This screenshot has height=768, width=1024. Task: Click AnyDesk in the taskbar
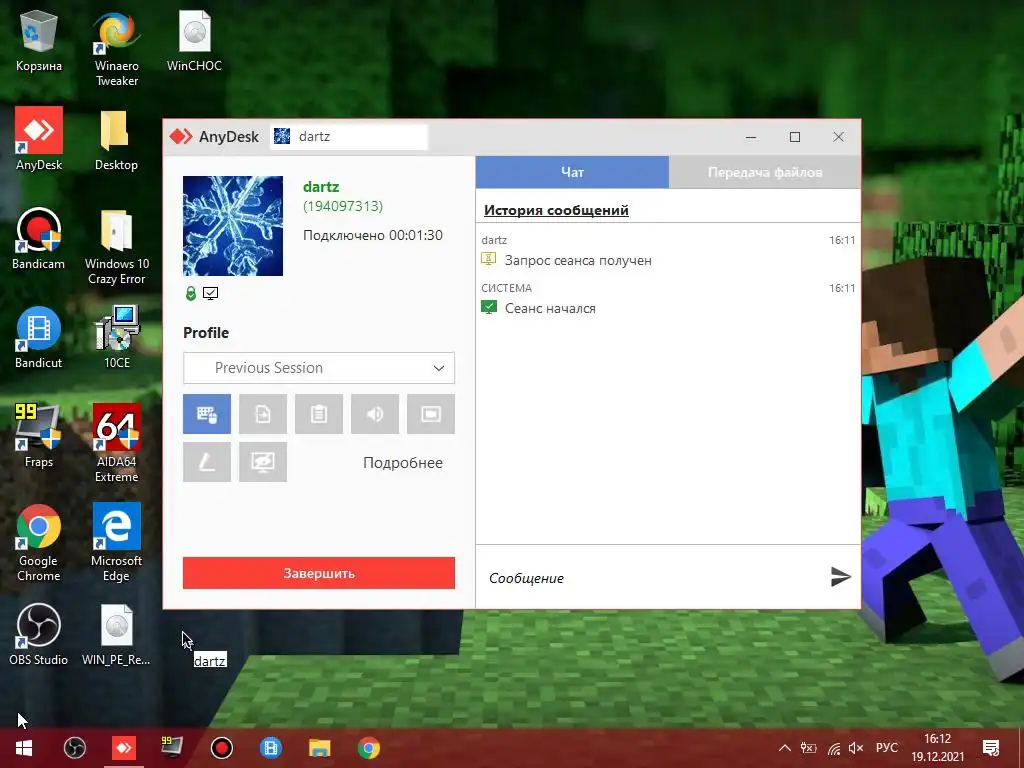[123, 748]
